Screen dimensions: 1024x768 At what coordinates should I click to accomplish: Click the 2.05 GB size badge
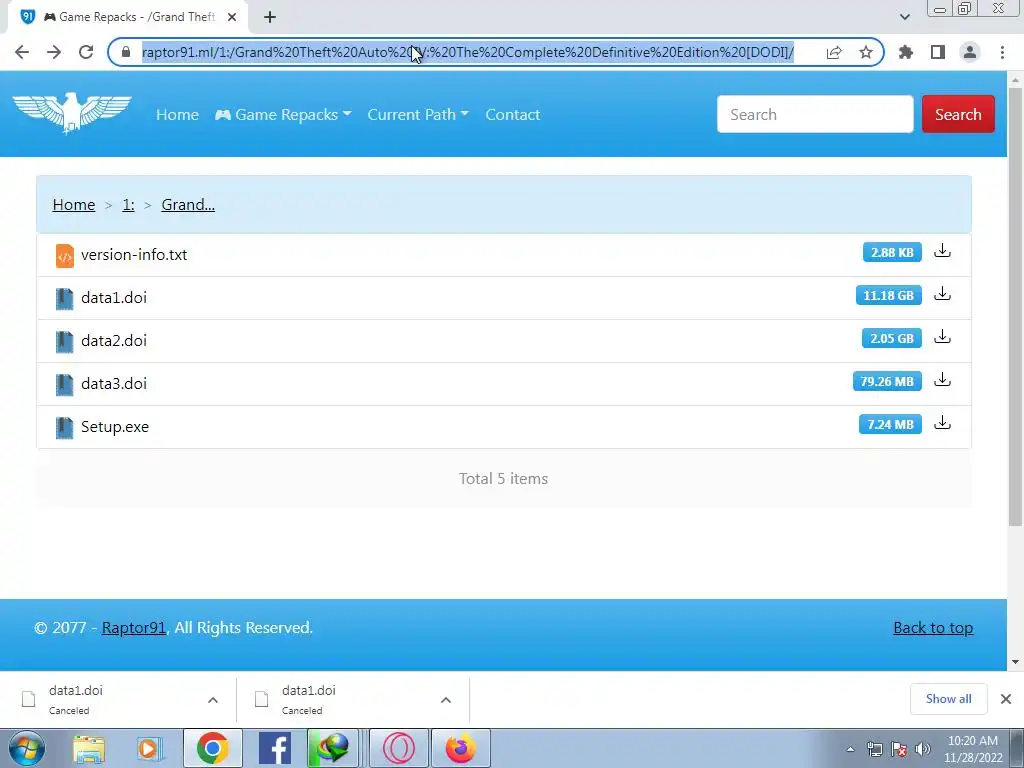891,338
